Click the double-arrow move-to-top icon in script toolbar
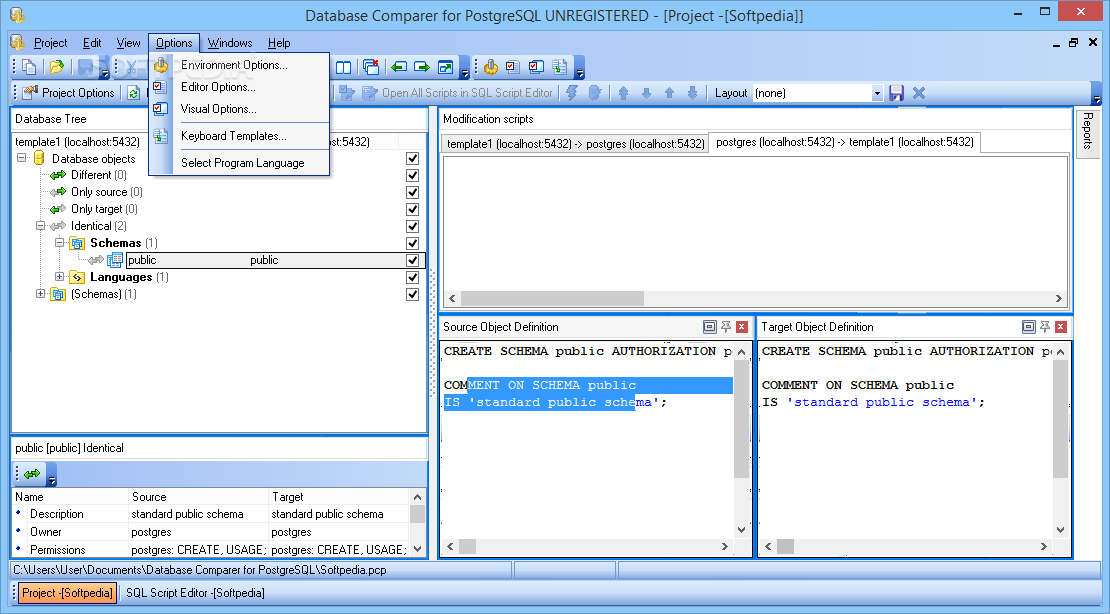 click(623, 93)
